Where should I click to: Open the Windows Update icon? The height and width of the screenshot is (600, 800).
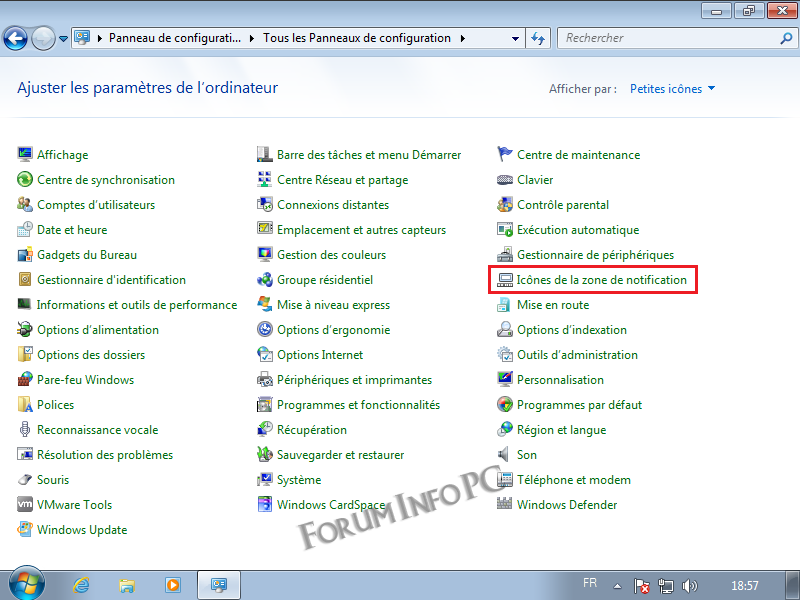coord(24,529)
